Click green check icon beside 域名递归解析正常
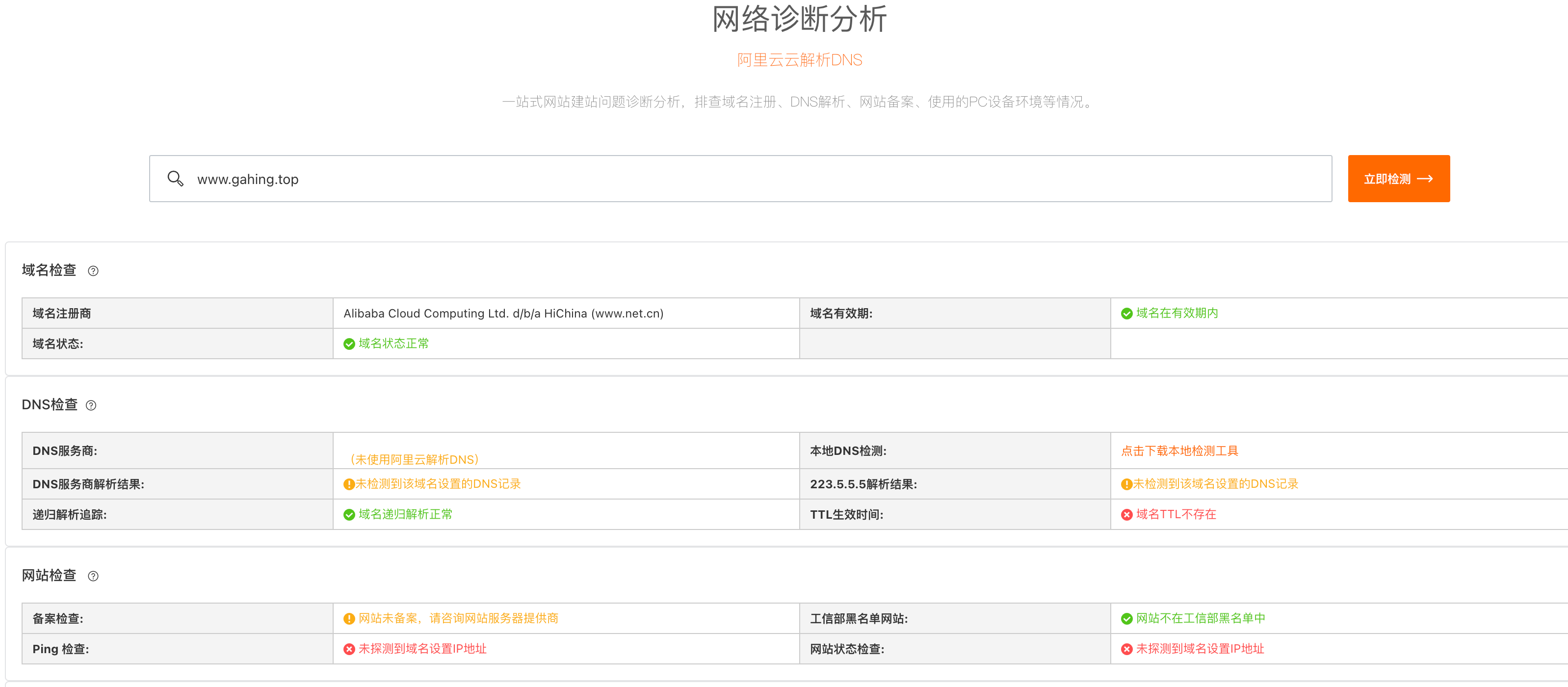Screen dimensions: 1568x687 pyautogui.click(x=349, y=515)
